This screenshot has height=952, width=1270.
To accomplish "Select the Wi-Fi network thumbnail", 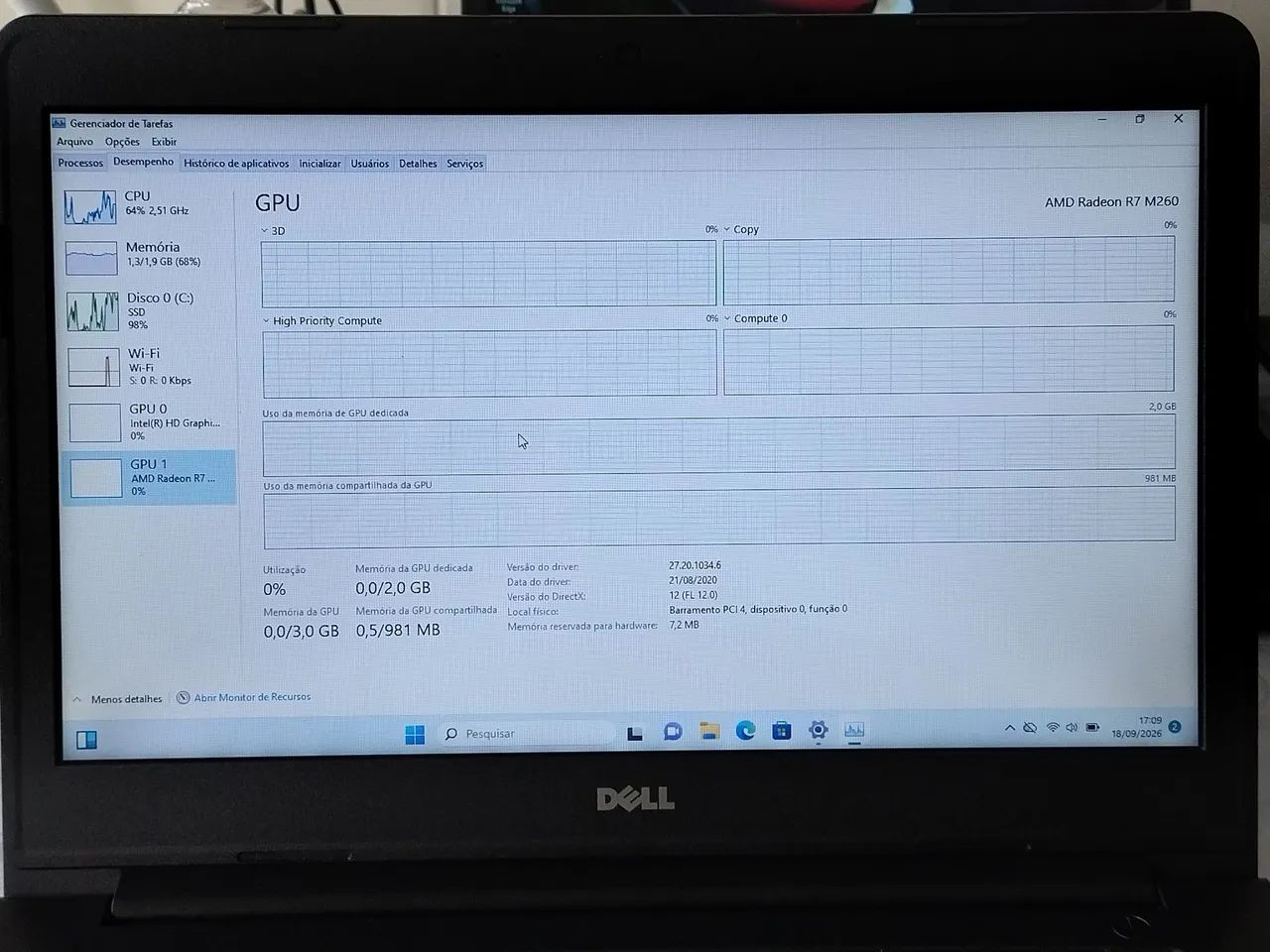I will (93, 367).
